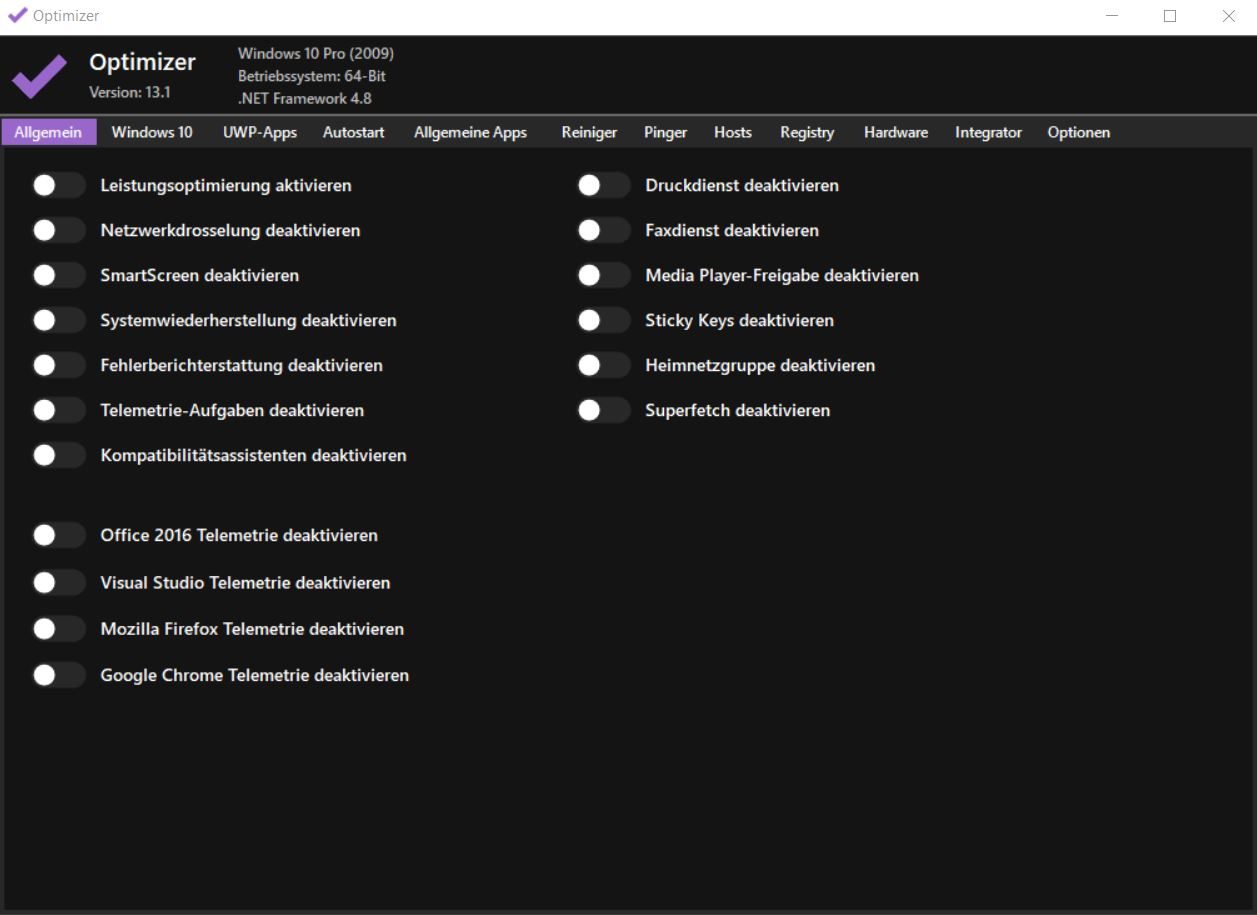This screenshot has height=915, width=1257.
Task: Toggle Fehlerberichterstattung deaktivieren switch
Action: tap(58, 365)
